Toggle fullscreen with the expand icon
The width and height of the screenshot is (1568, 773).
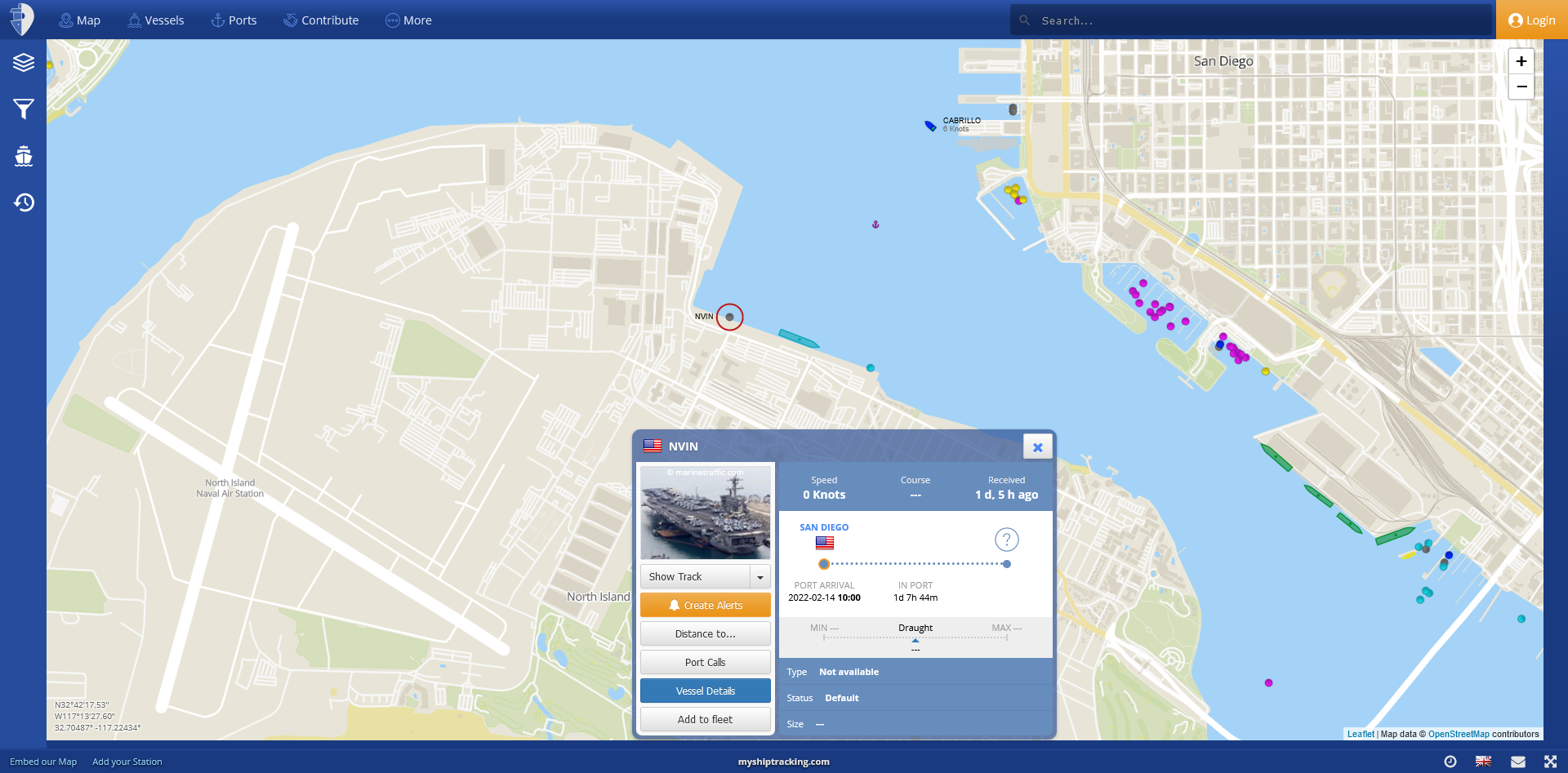pos(1550,762)
